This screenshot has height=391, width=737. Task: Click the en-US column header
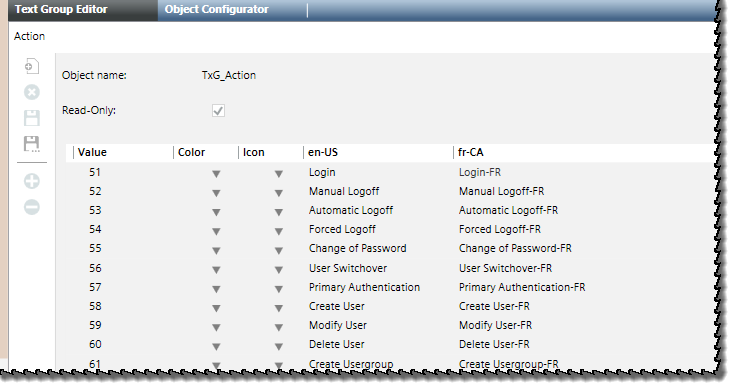322,152
